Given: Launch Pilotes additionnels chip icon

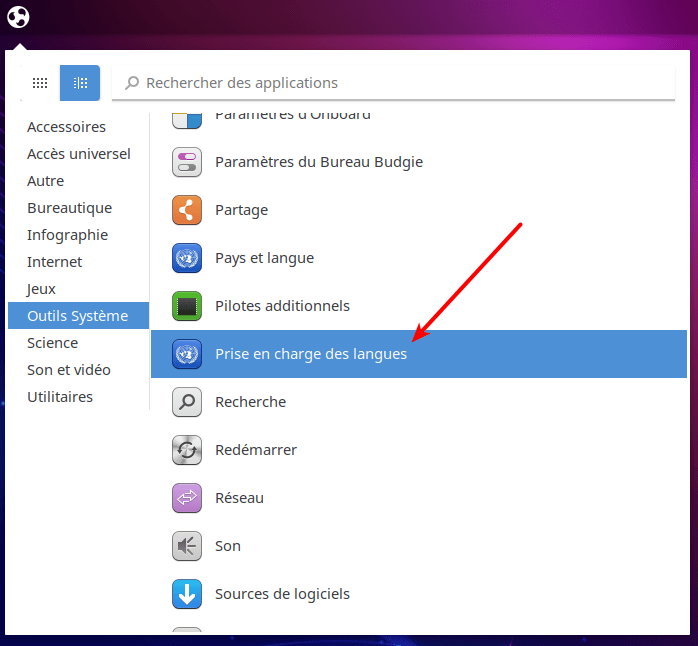Looking at the screenshot, I should 187,306.
